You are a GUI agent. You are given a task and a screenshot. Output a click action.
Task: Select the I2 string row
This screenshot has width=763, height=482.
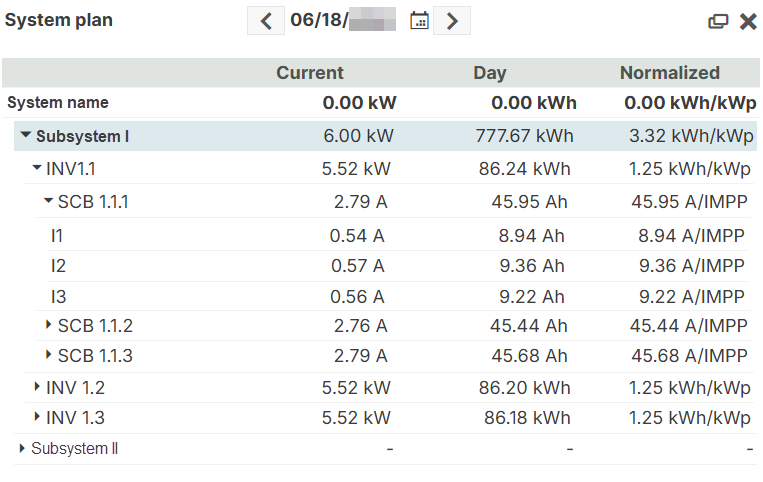[x=57, y=266]
